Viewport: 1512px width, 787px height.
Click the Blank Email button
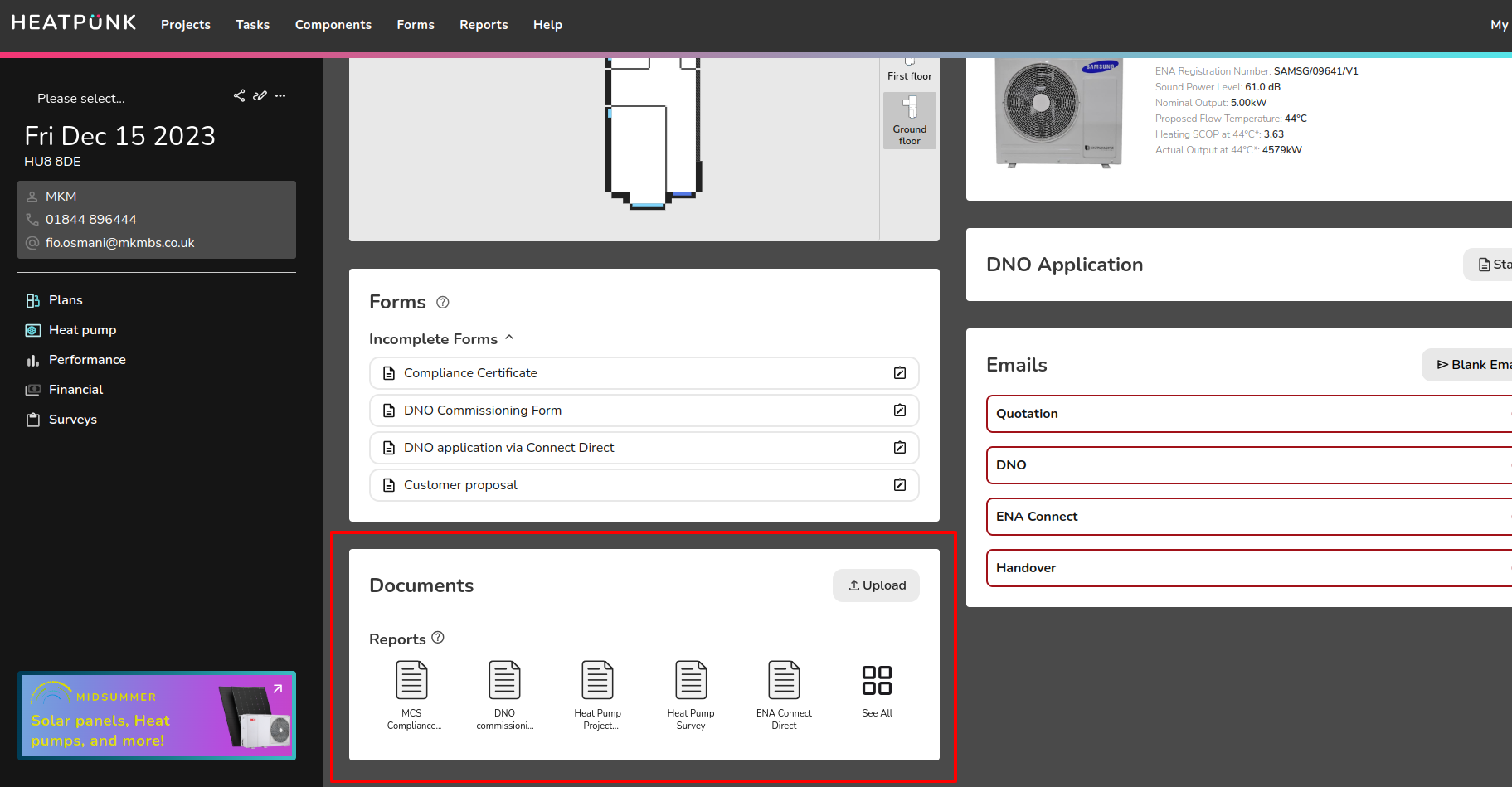coord(1468,365)
